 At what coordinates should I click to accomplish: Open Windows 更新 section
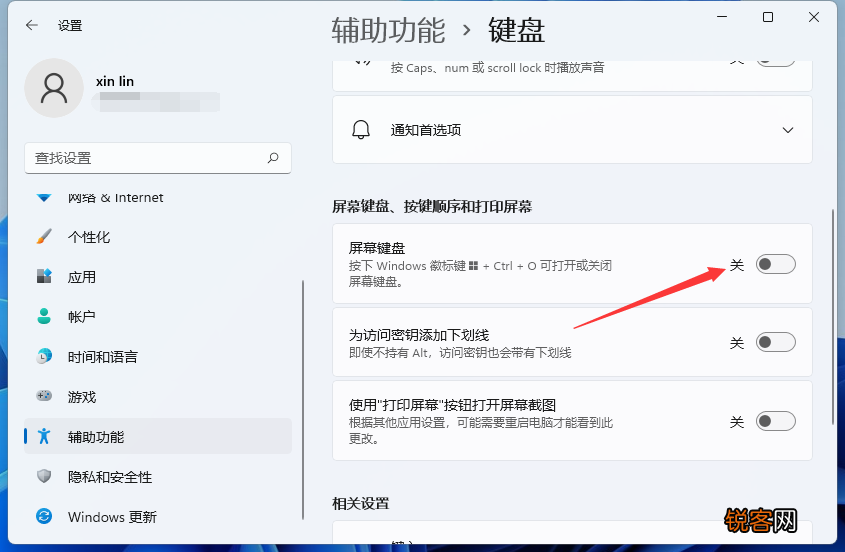tap(158, 516)
